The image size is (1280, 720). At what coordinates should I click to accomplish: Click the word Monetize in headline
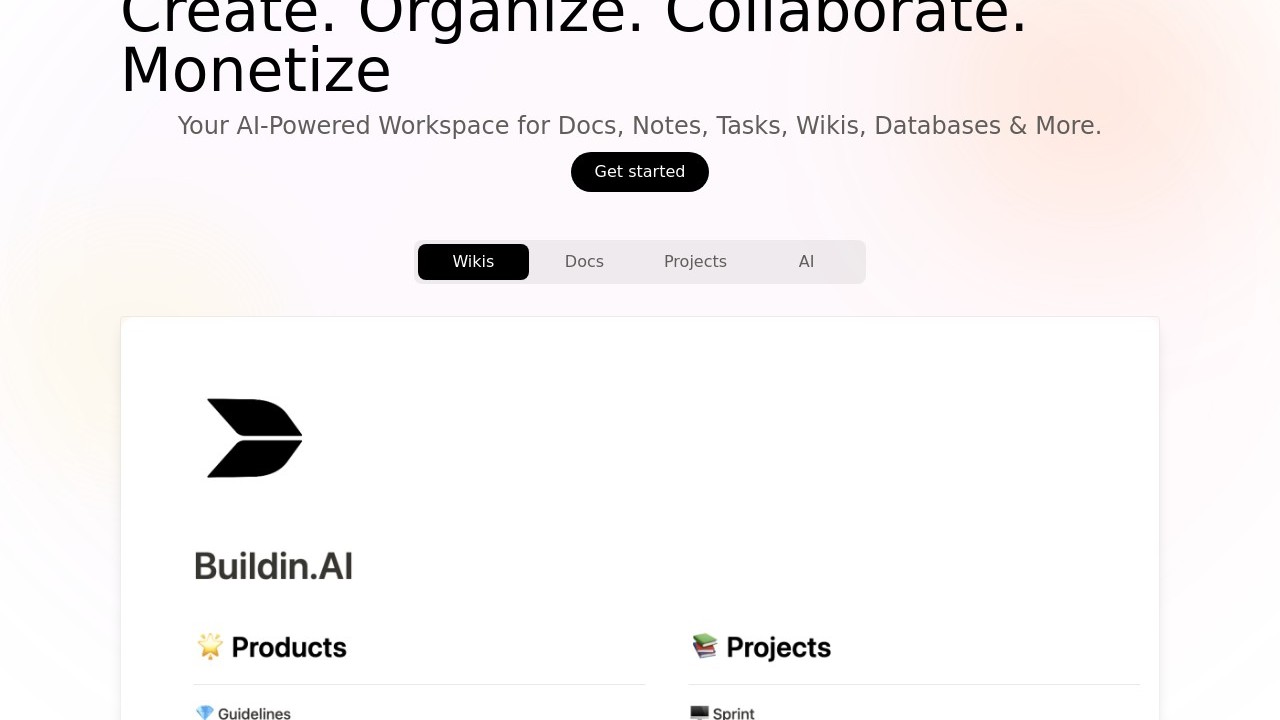(255, 71)
